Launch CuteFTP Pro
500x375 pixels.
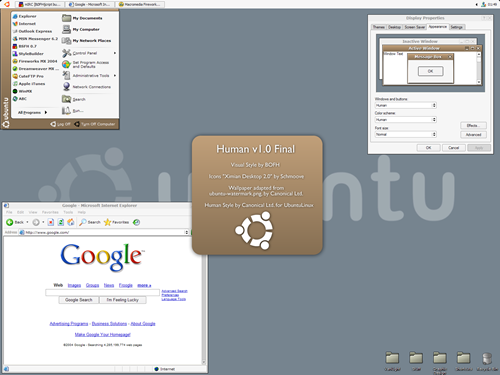pyautogui.click(x=28, y=76)
